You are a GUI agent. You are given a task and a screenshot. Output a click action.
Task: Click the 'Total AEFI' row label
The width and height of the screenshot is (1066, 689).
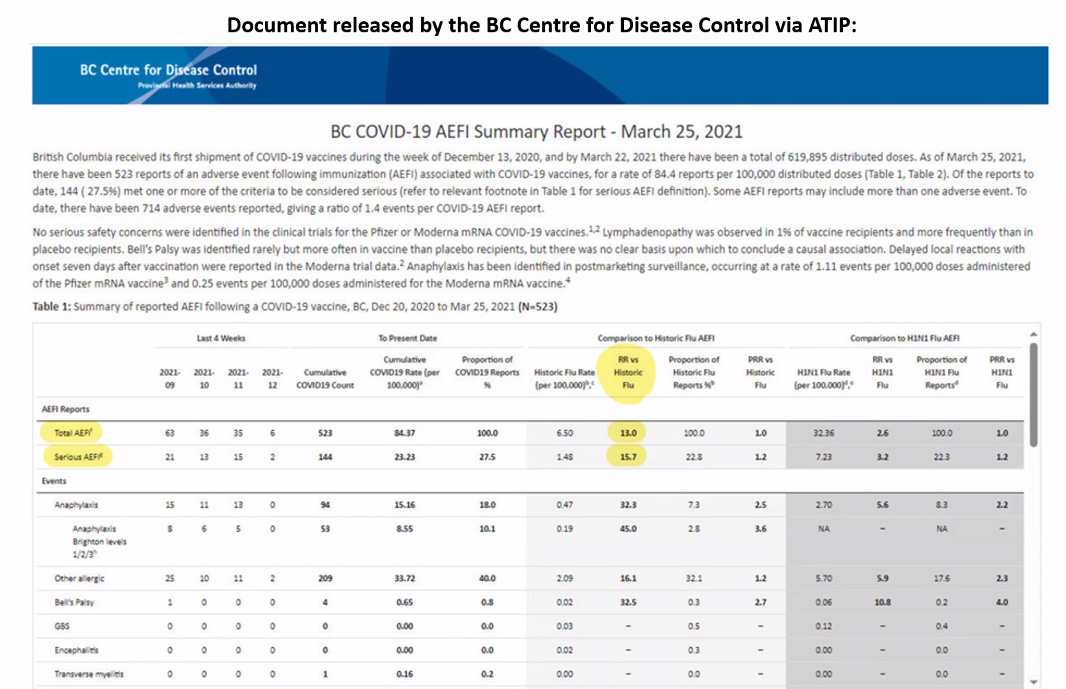[x=73, y=433]
